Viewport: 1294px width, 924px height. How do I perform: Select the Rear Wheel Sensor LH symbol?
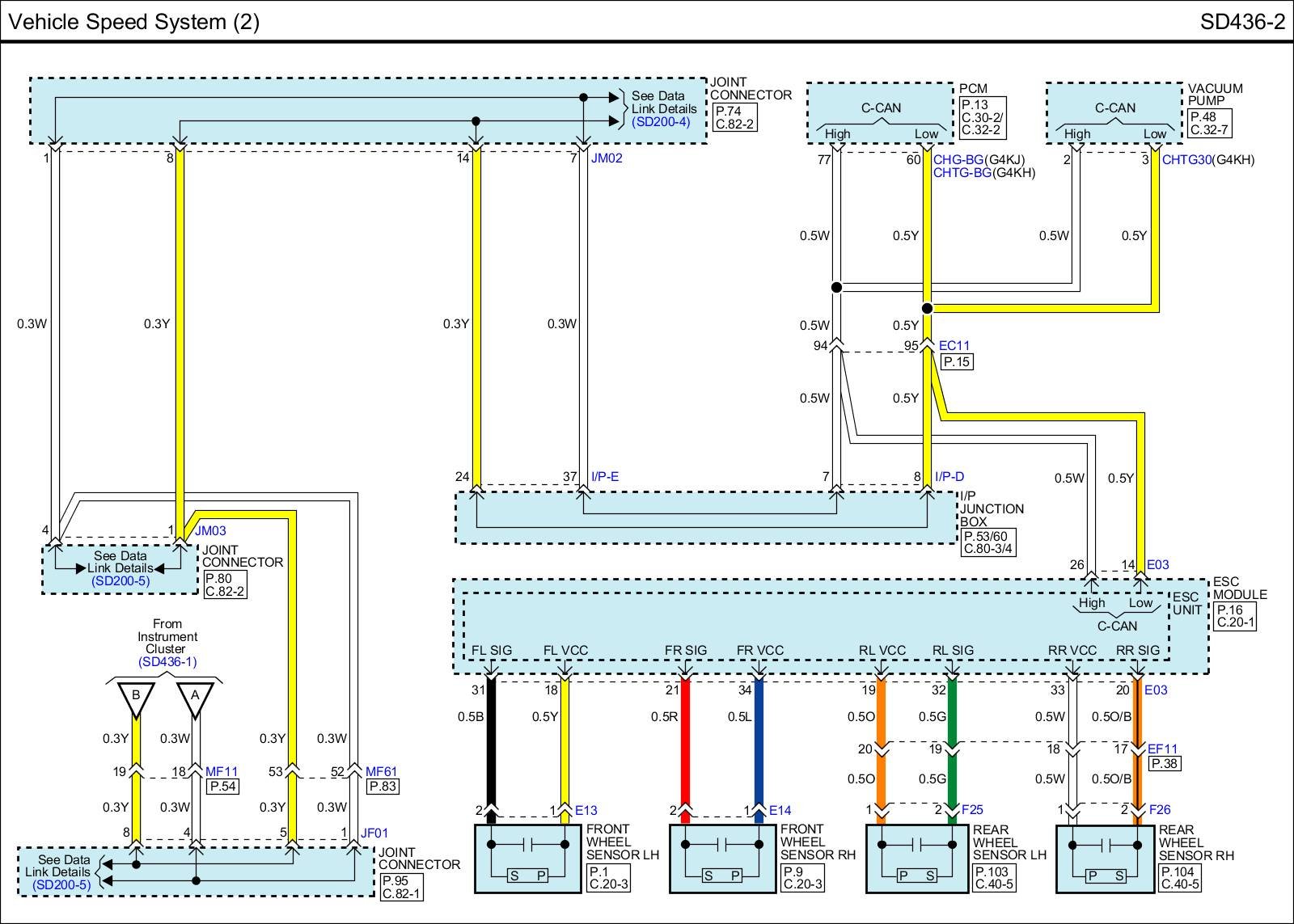point(918,859)
